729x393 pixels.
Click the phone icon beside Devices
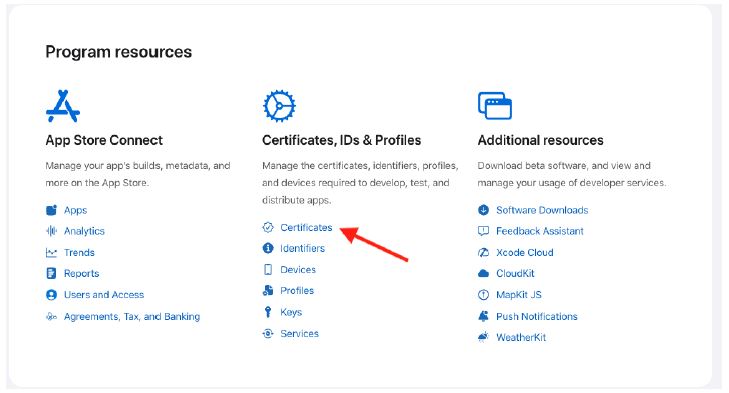(x=268, y=270)
